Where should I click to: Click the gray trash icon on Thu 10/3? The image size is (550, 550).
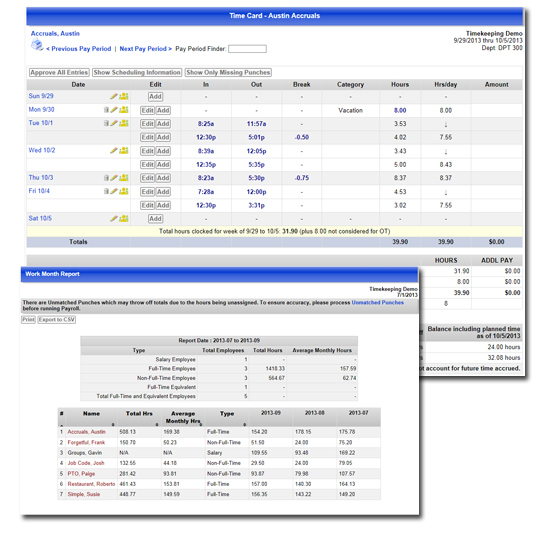coord(106,178)
